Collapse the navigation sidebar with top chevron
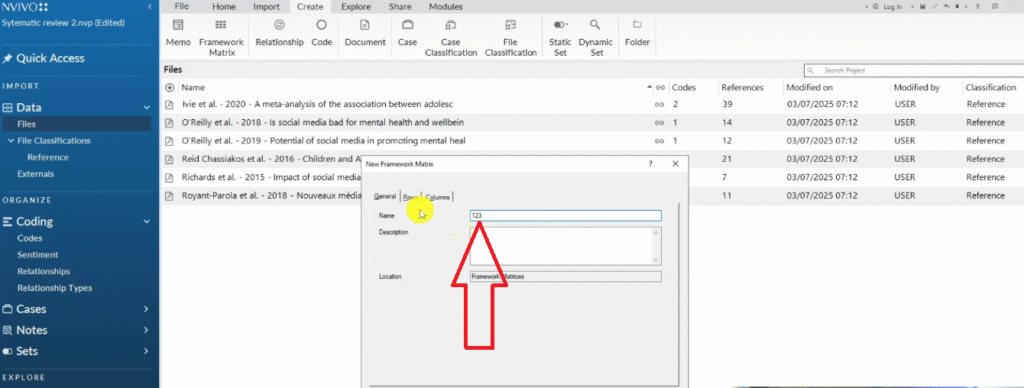 coord(150,7)
